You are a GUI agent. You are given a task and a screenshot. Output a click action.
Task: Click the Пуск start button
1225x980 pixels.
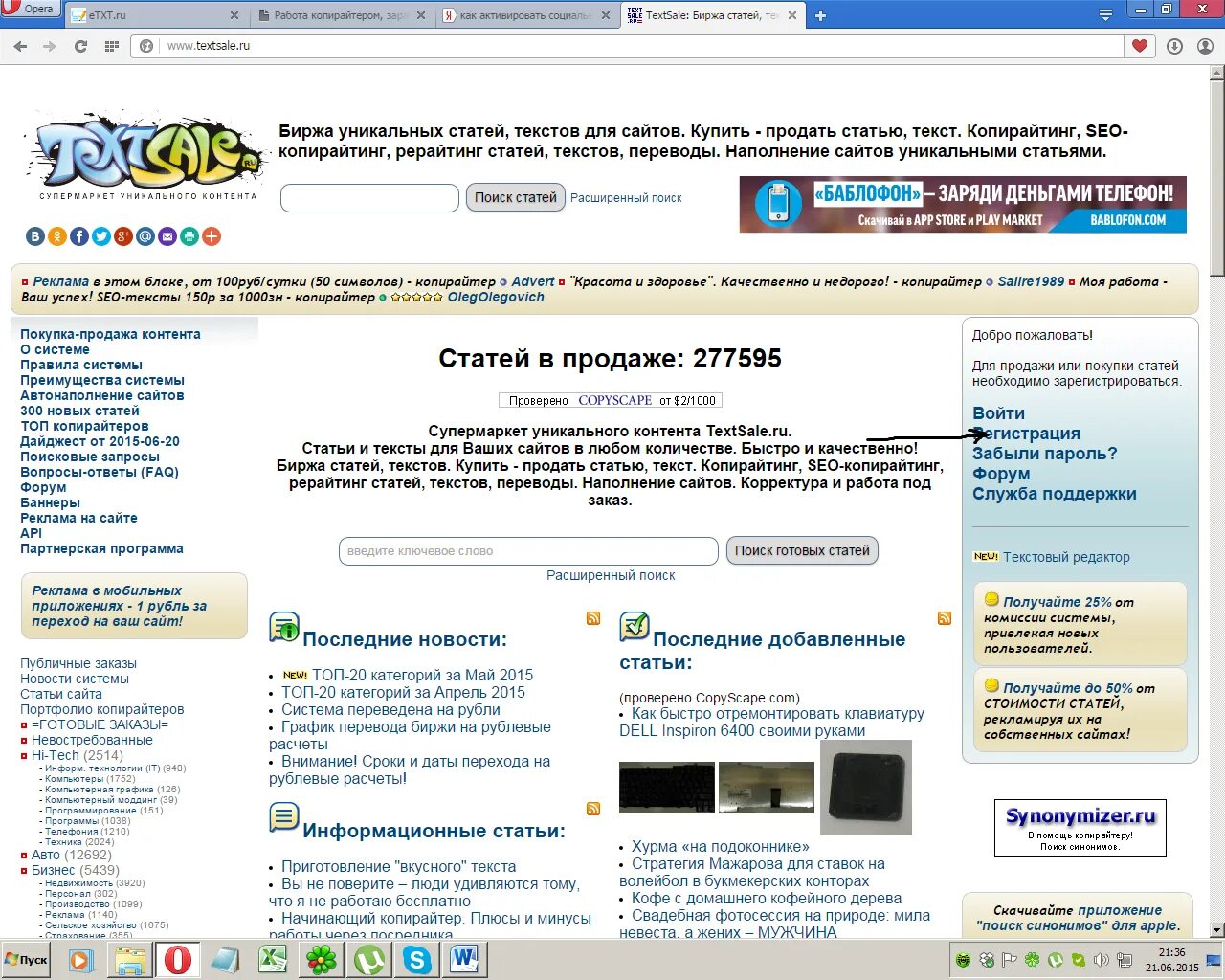tap(26, 959)
